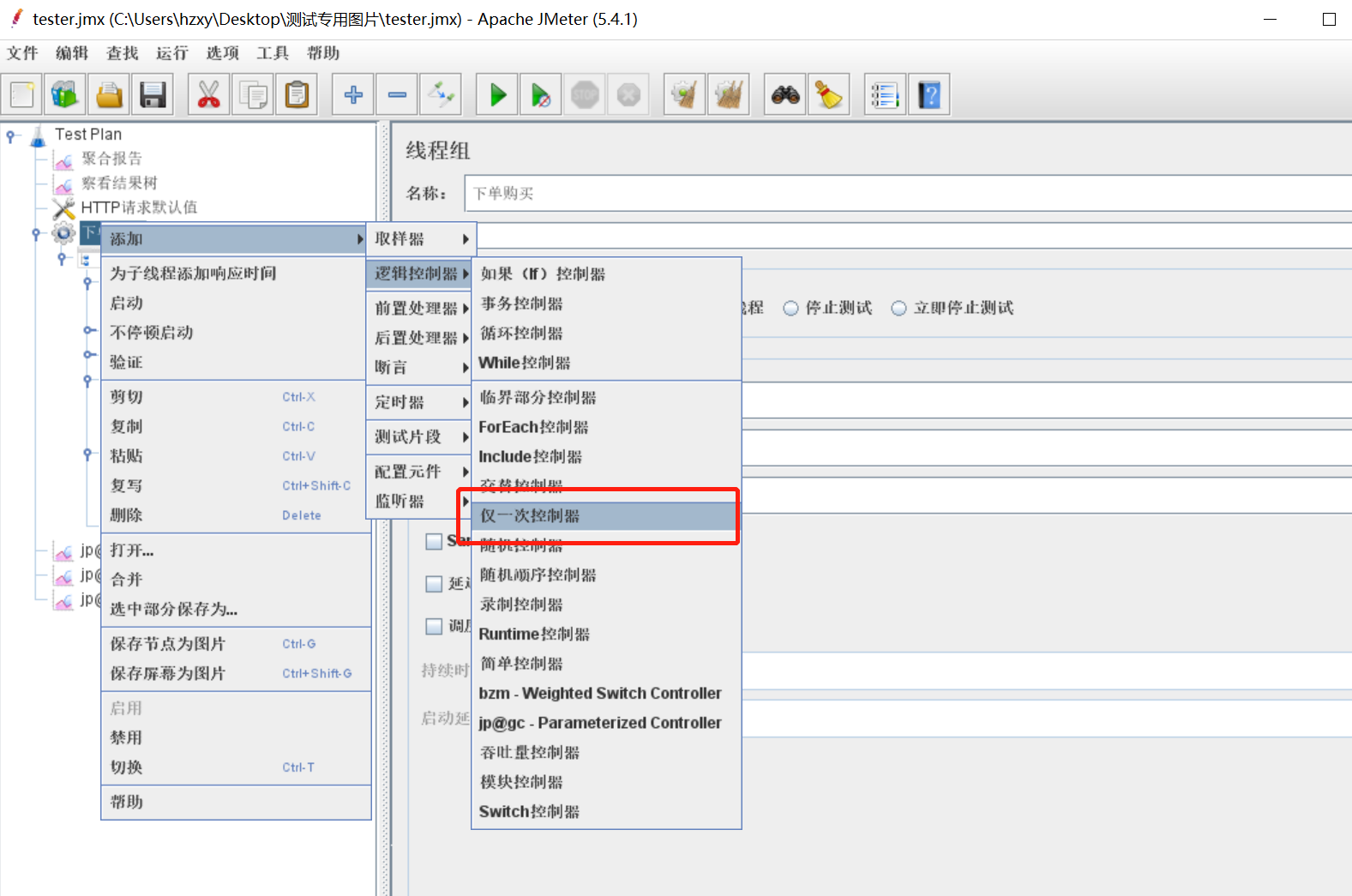Click 剪切 in context menu
Viewport: 1352px width, 896px height.
pyautogui.click(x=236, y=397)
